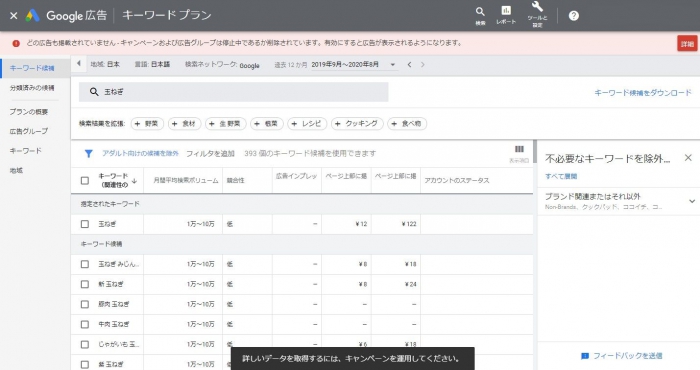Close the keyword plan with the X icon
700x370 pixels.
(14, 16)
